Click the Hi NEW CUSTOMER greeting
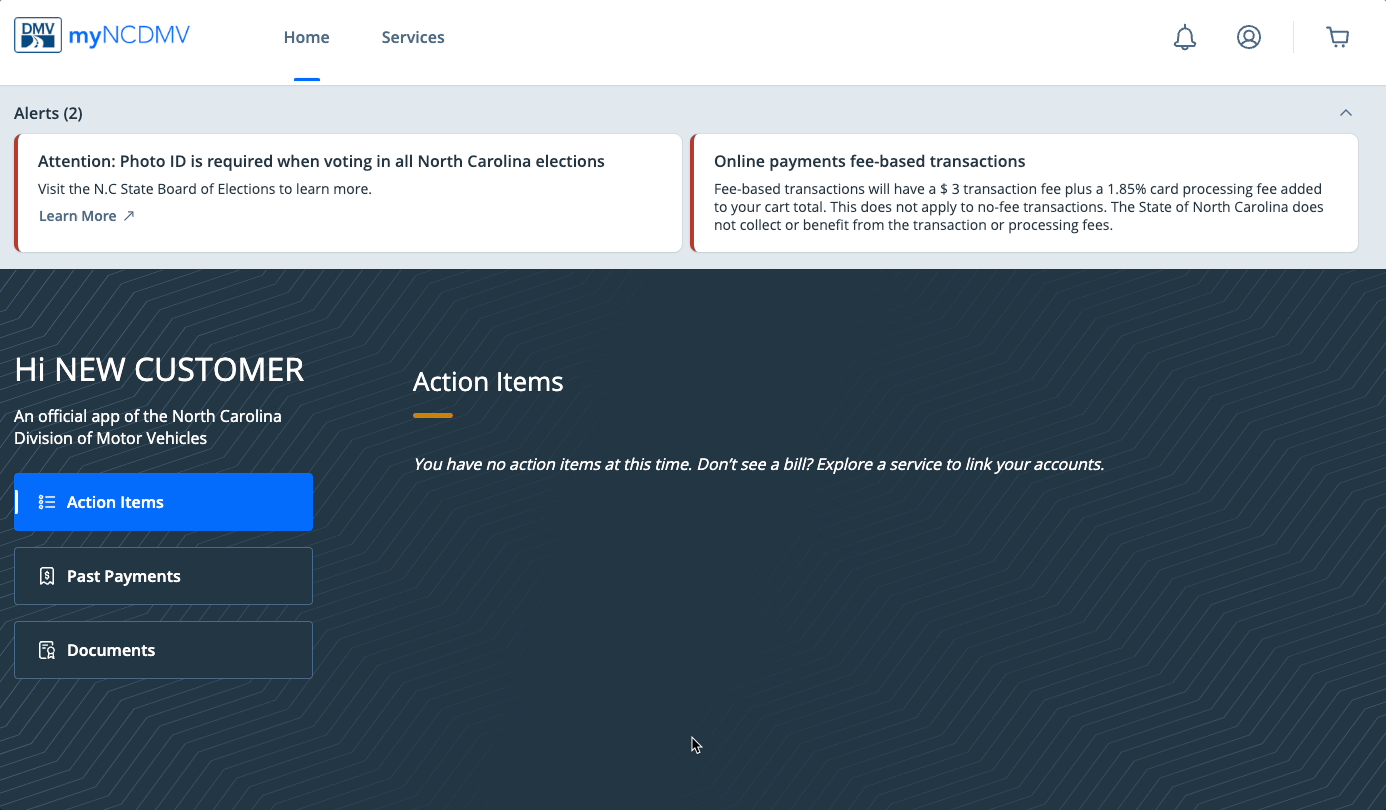The width and height of the screenshot is (1386, 810). (x=159, y=369)
